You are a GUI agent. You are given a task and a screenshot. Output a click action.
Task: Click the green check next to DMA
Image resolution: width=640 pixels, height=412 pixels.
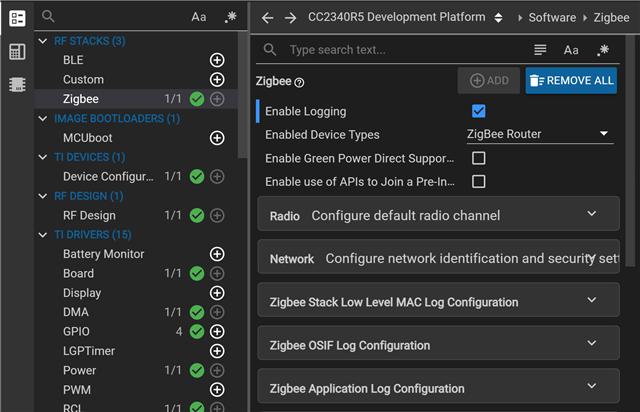click(197, 312)
